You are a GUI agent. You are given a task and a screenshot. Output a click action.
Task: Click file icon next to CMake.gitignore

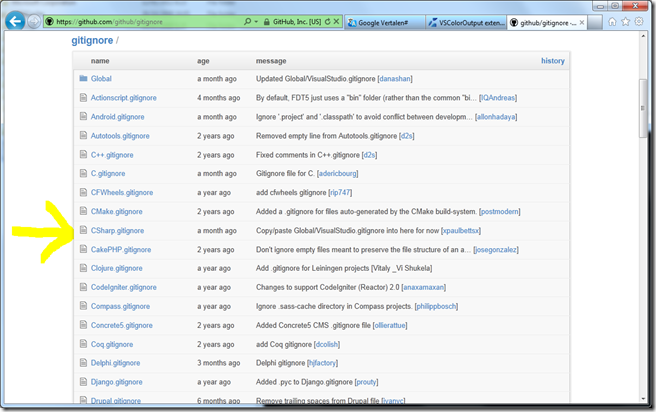pos(83,211)
